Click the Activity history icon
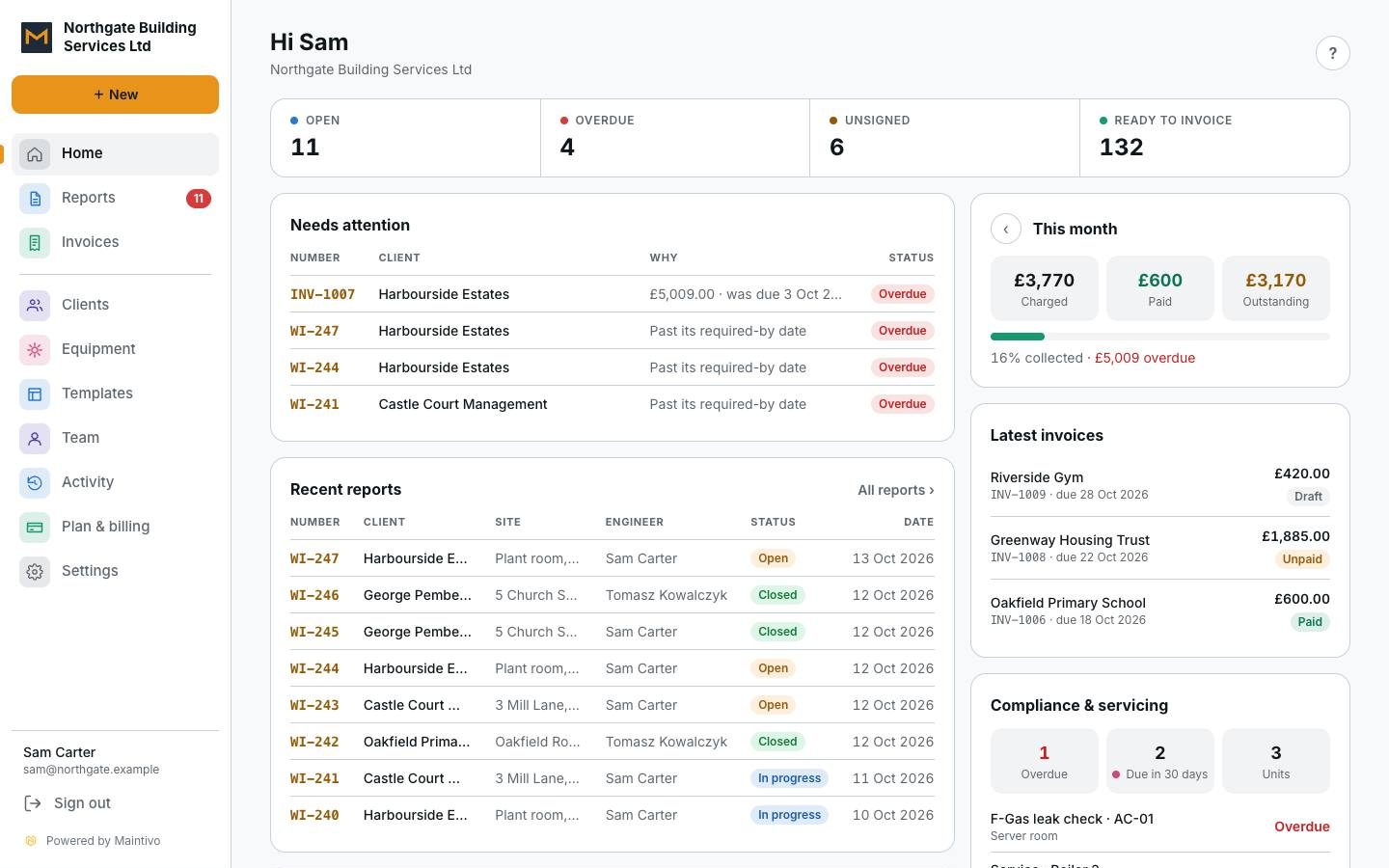This screenshot has height=868, width=1389. click(35, 483)
